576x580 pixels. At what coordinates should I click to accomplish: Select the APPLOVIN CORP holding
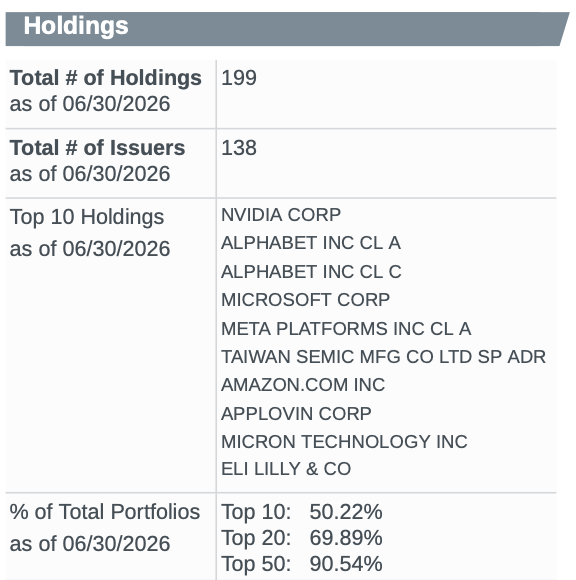pos(296,413)
